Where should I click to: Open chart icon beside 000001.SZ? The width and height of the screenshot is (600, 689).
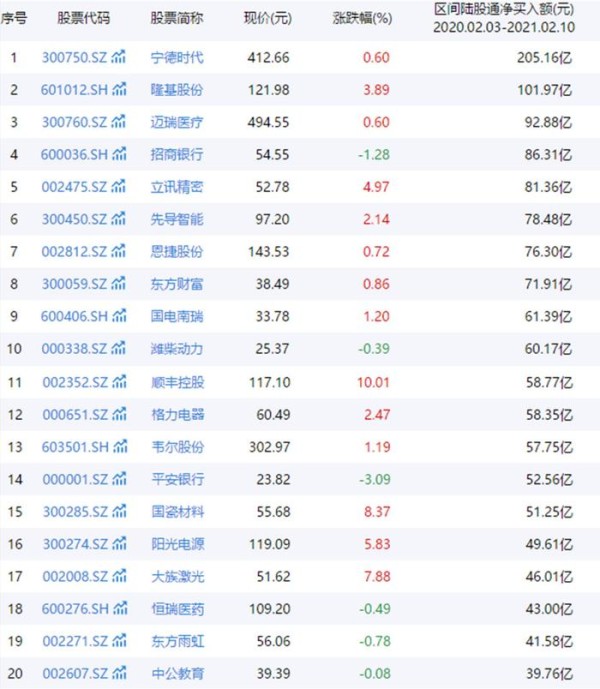(119, 479)
